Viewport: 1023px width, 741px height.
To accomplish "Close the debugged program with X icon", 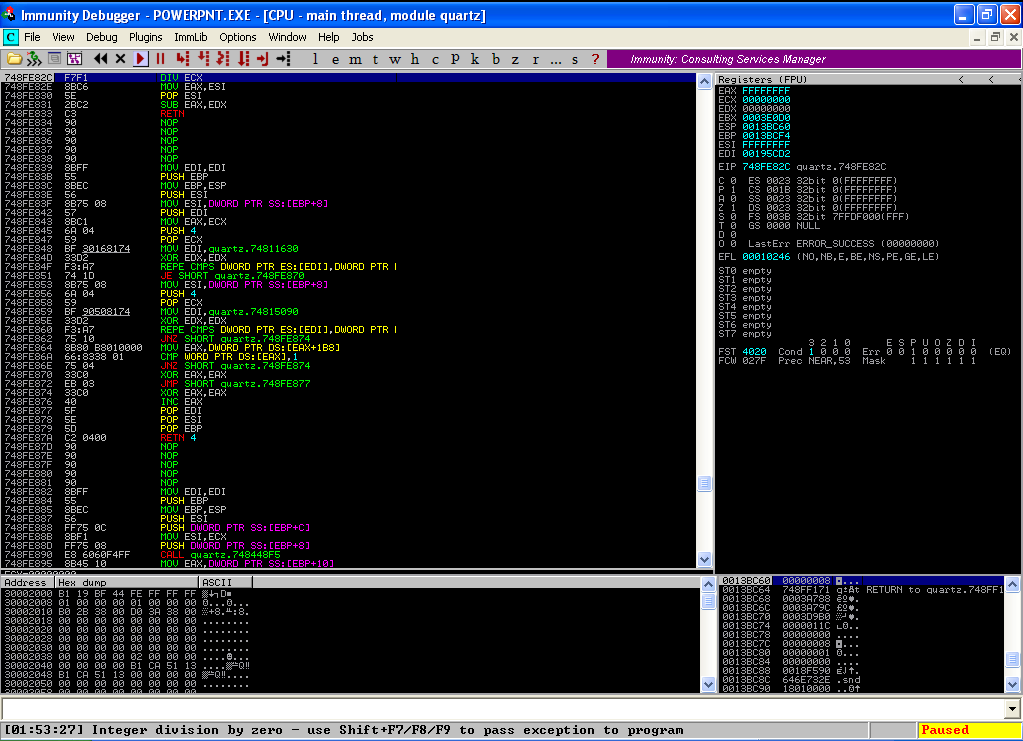I will click(120, 59).
